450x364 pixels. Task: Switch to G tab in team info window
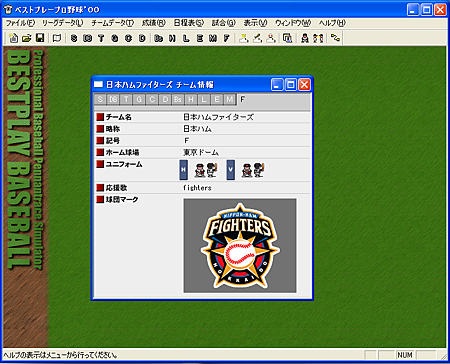pos(139,99)
